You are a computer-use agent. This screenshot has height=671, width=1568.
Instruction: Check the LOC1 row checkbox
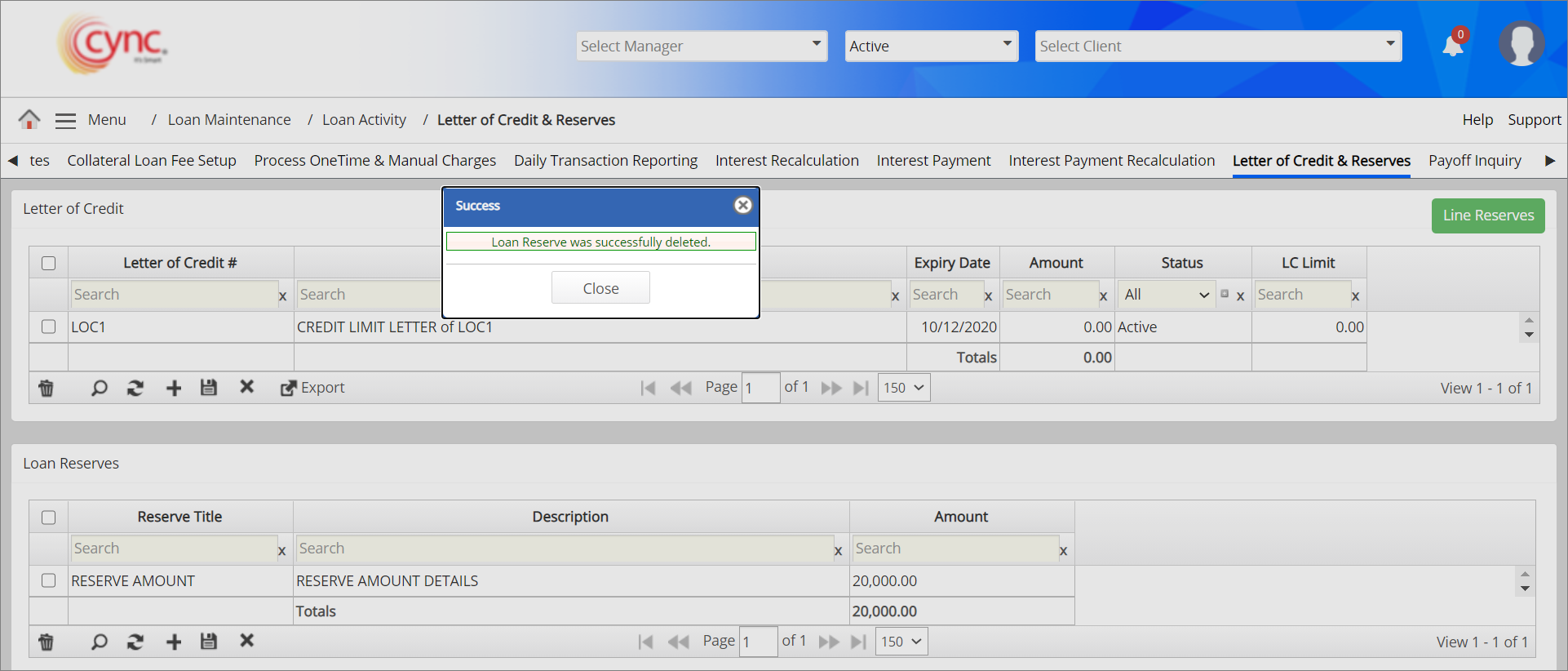click(49, 327)
